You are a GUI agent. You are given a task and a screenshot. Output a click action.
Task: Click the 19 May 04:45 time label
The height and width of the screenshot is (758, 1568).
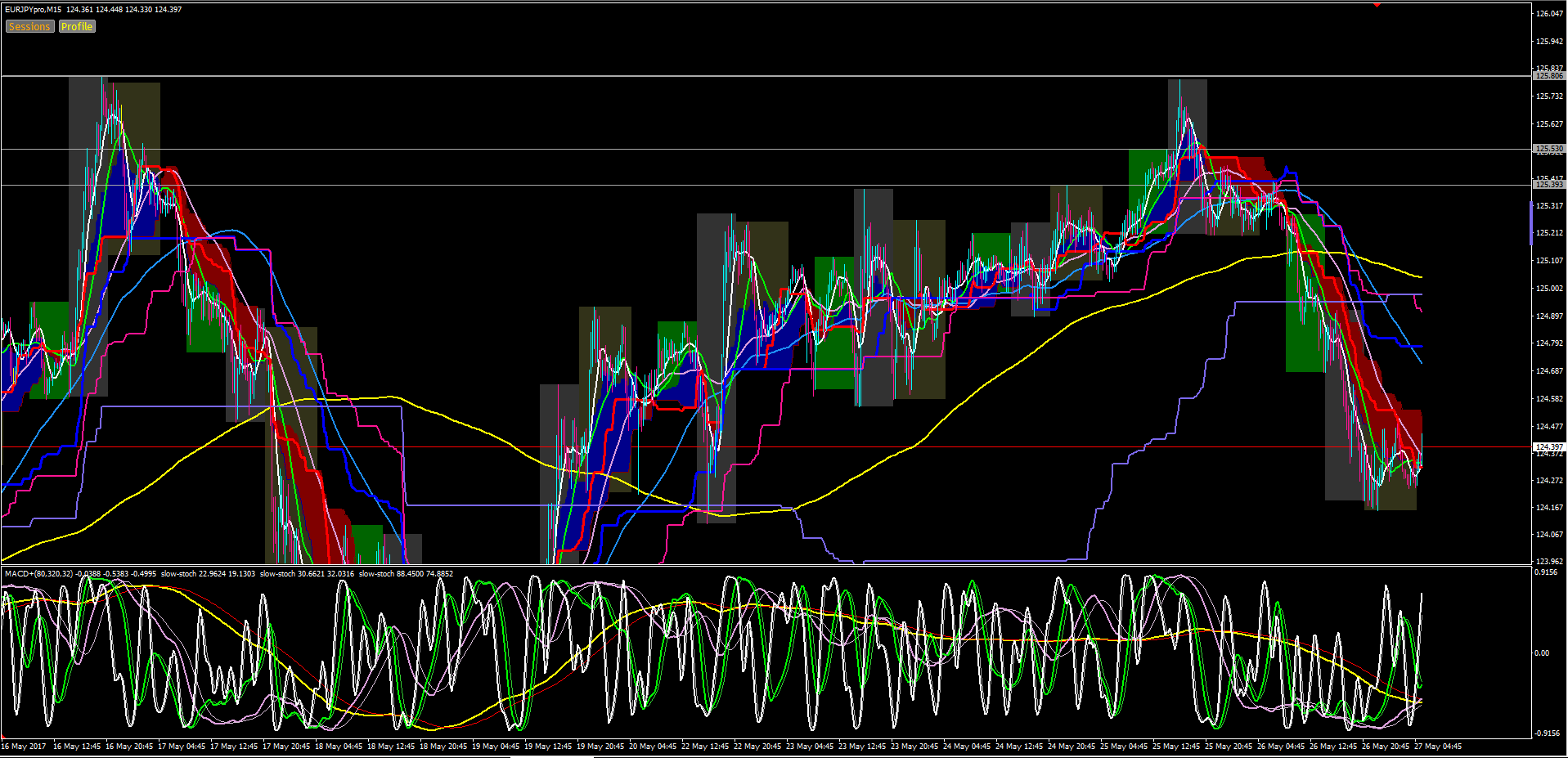(496, 747)
